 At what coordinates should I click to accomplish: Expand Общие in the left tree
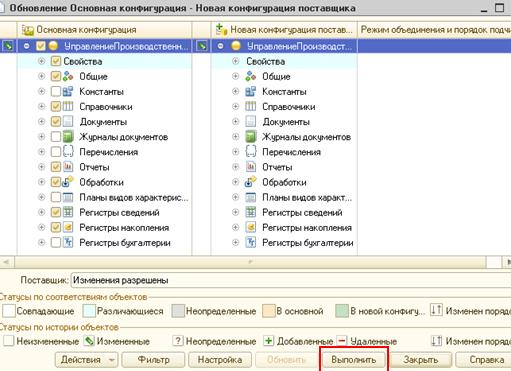41,76
